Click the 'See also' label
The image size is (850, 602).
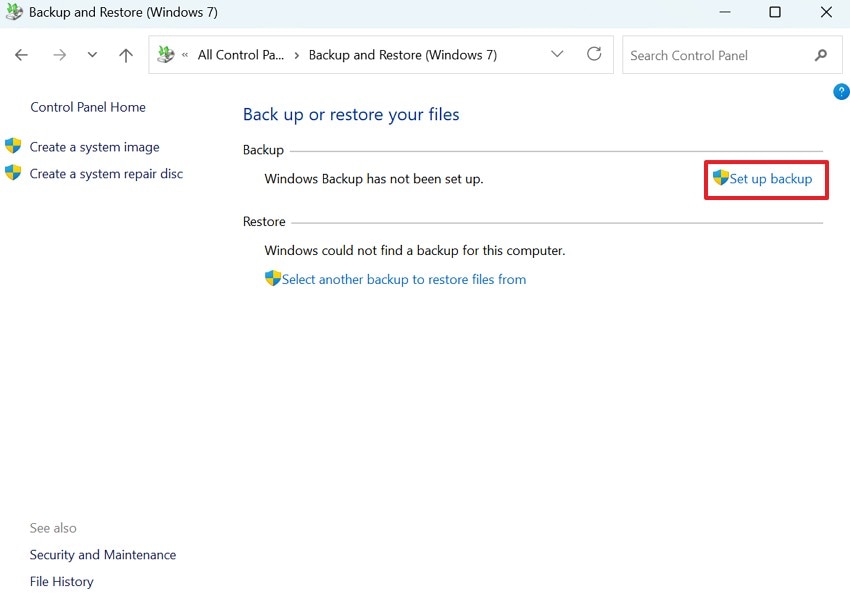tap(53, 528)
